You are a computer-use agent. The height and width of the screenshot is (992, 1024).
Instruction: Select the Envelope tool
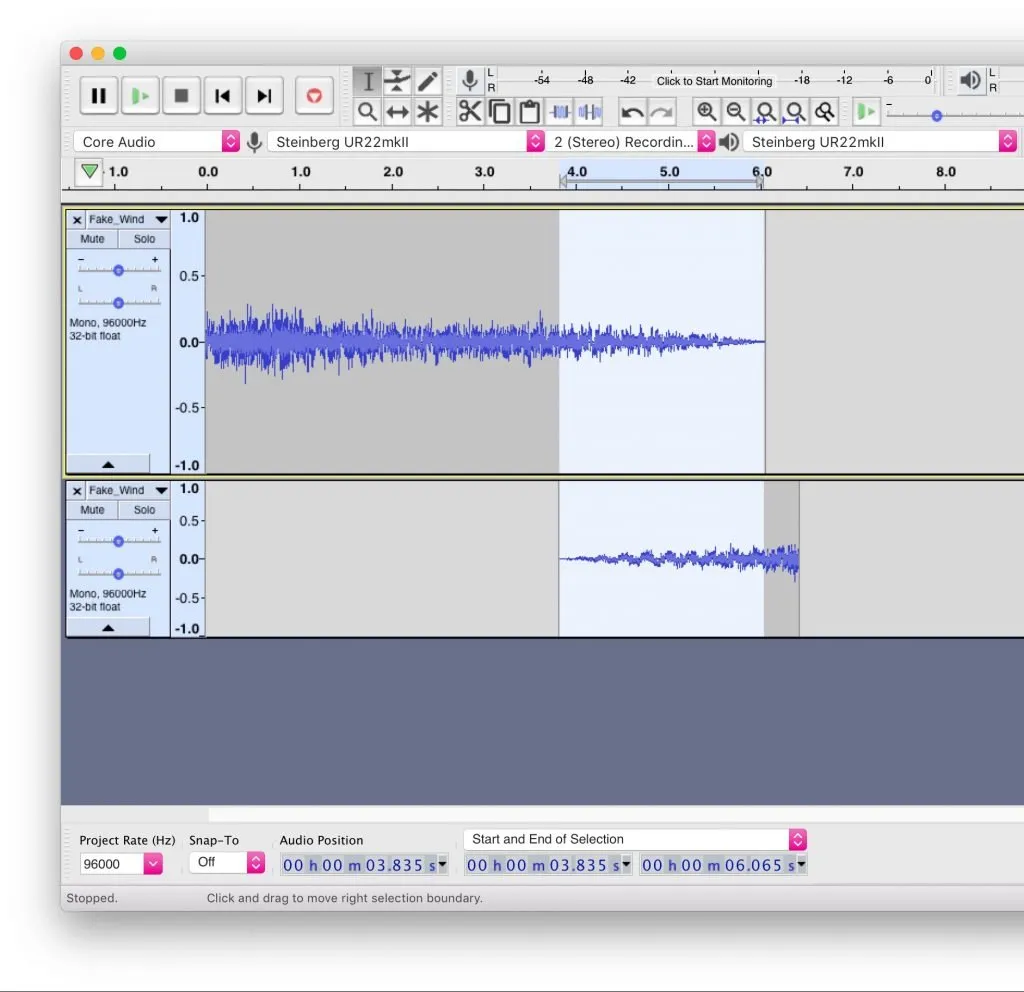397,82
